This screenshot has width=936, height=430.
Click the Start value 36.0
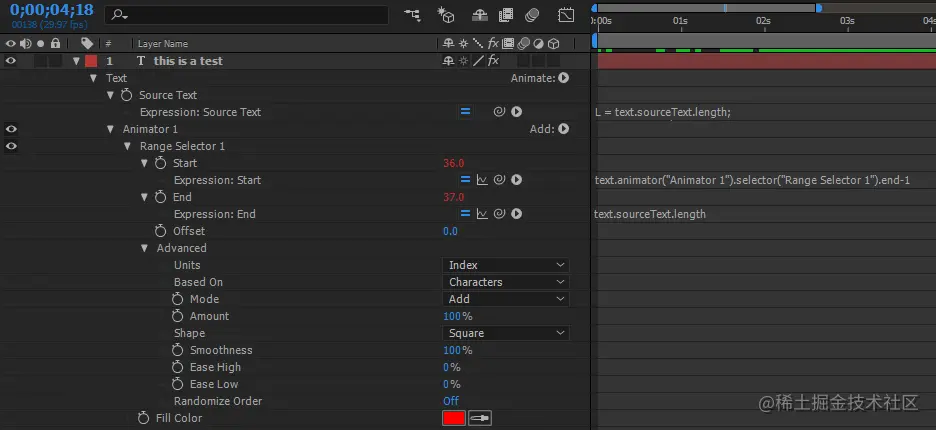tap(454, 163)
